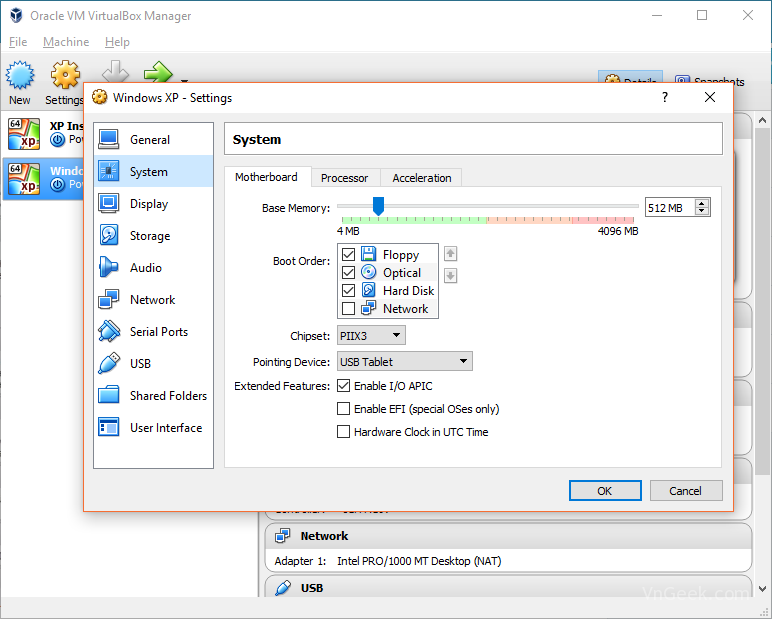This screenshot has width=772, height=619.
Task: Open the File menu
Action: (x=18, y=42)
